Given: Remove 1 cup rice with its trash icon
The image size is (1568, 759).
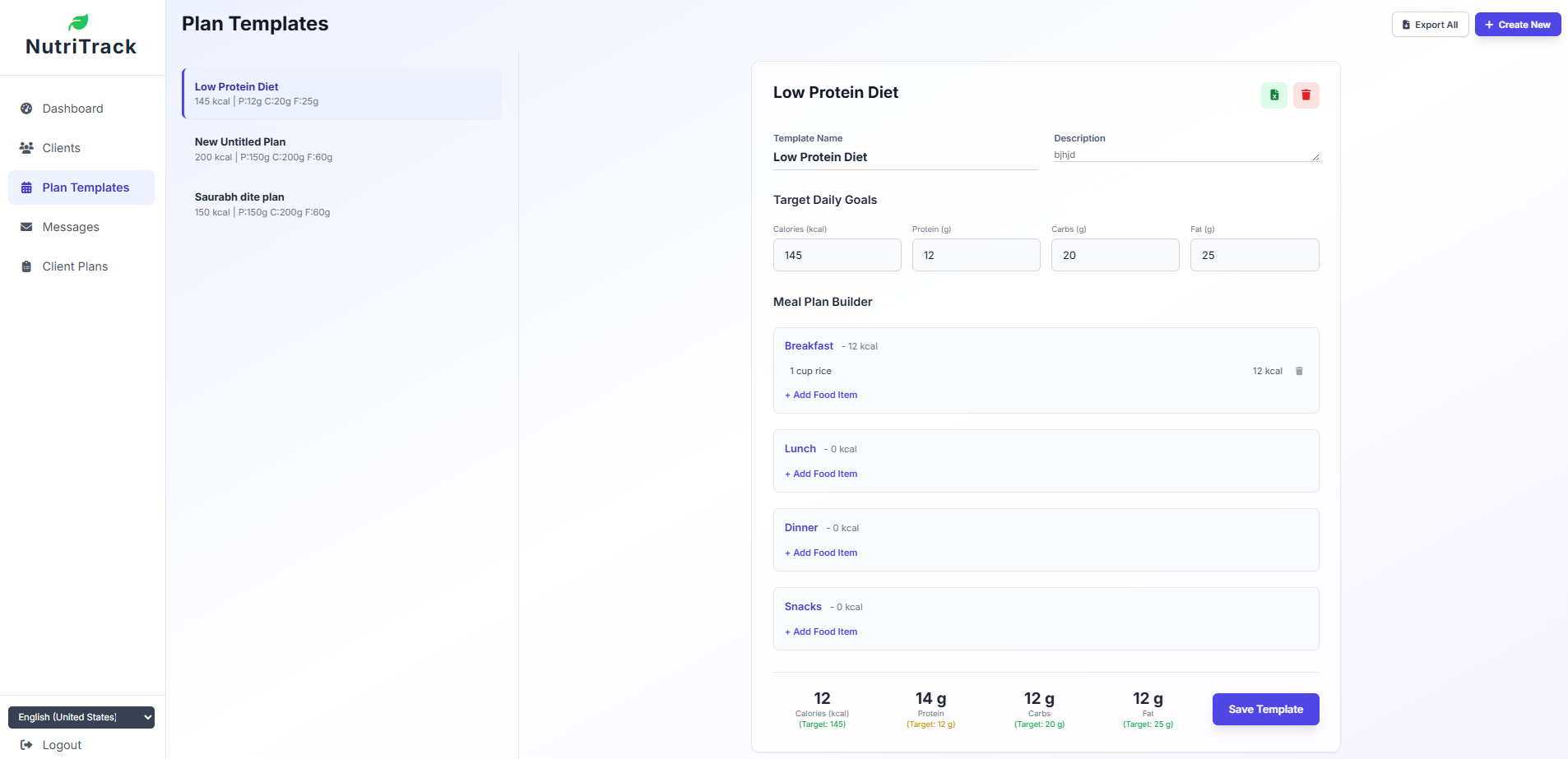Looking at the screenshot, I should coord(1298,371).
